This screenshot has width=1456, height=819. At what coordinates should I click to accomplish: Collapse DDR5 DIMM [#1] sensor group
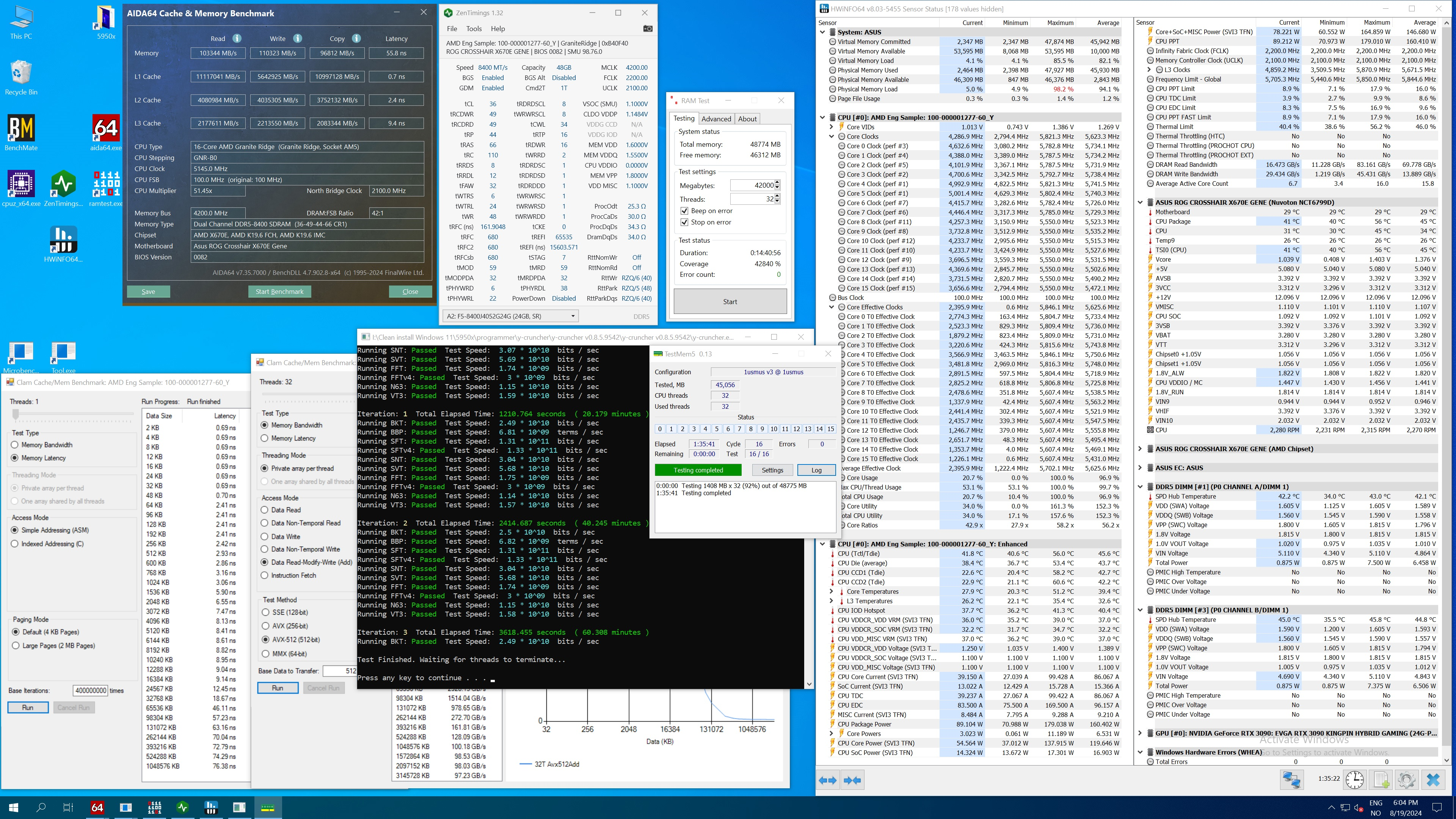1140,486
